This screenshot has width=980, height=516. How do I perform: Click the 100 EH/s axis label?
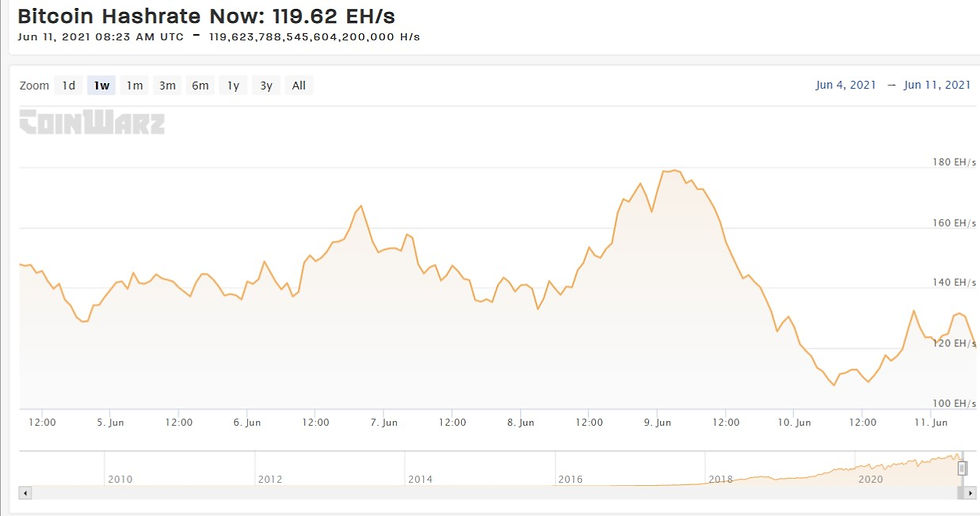click(x=954, y=403)
